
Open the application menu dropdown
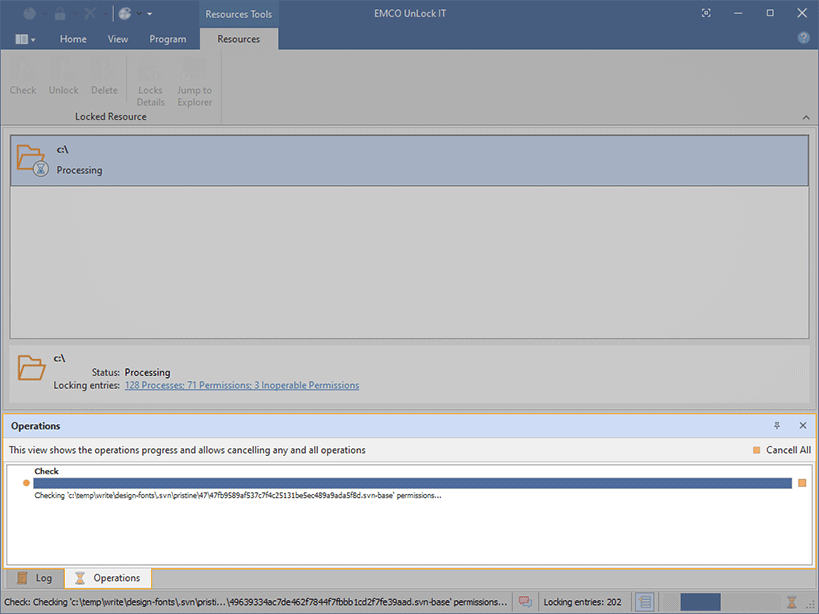(x=26, y=39)
